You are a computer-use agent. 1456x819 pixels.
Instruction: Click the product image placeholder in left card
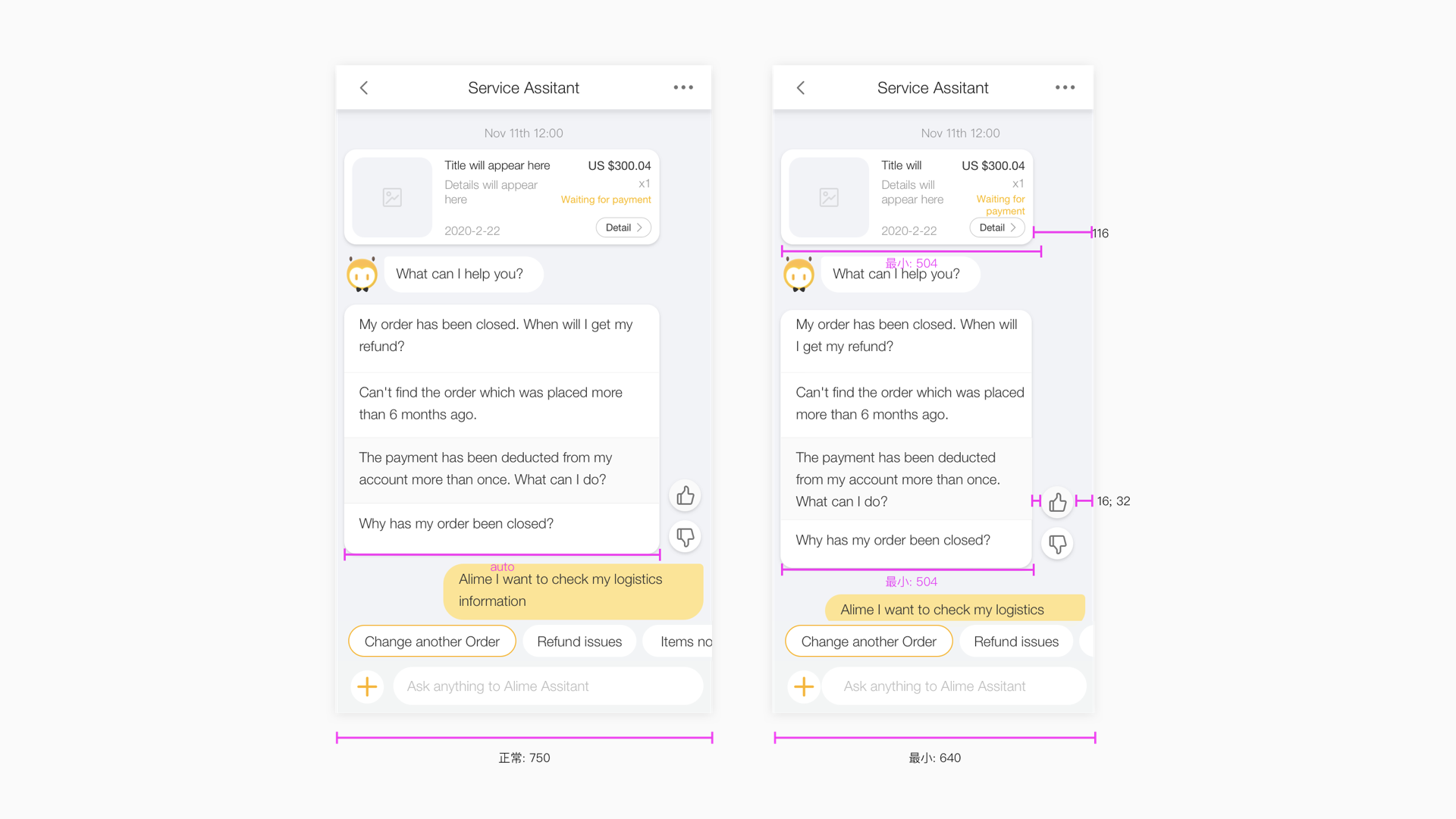click(392, 198)
